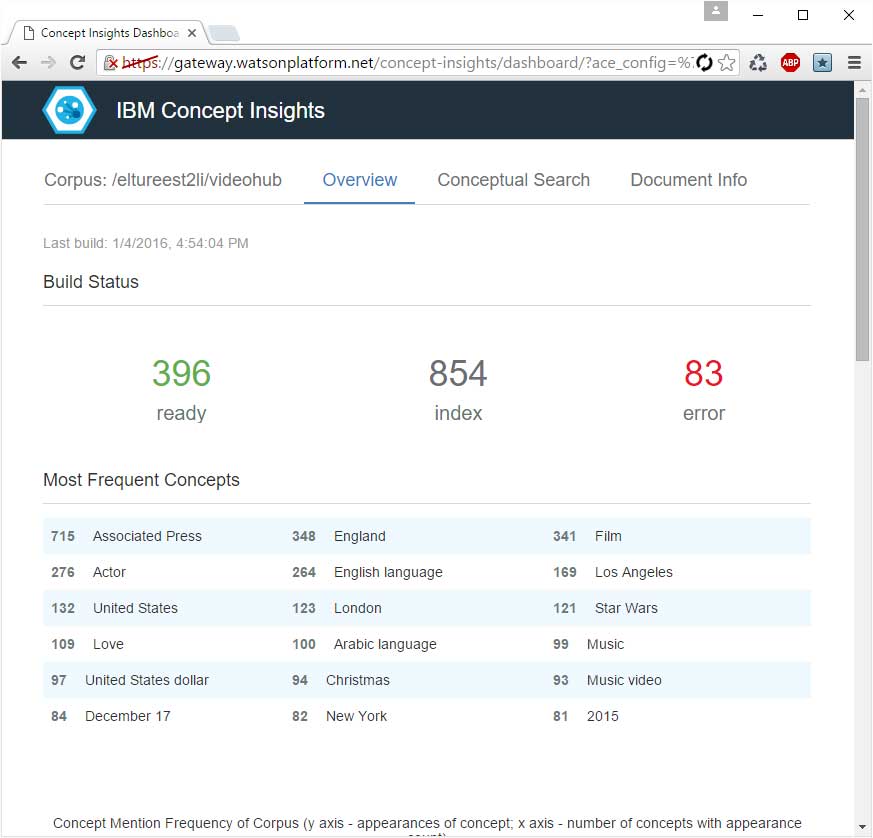Open the recycle extension icon

point(758,62)
